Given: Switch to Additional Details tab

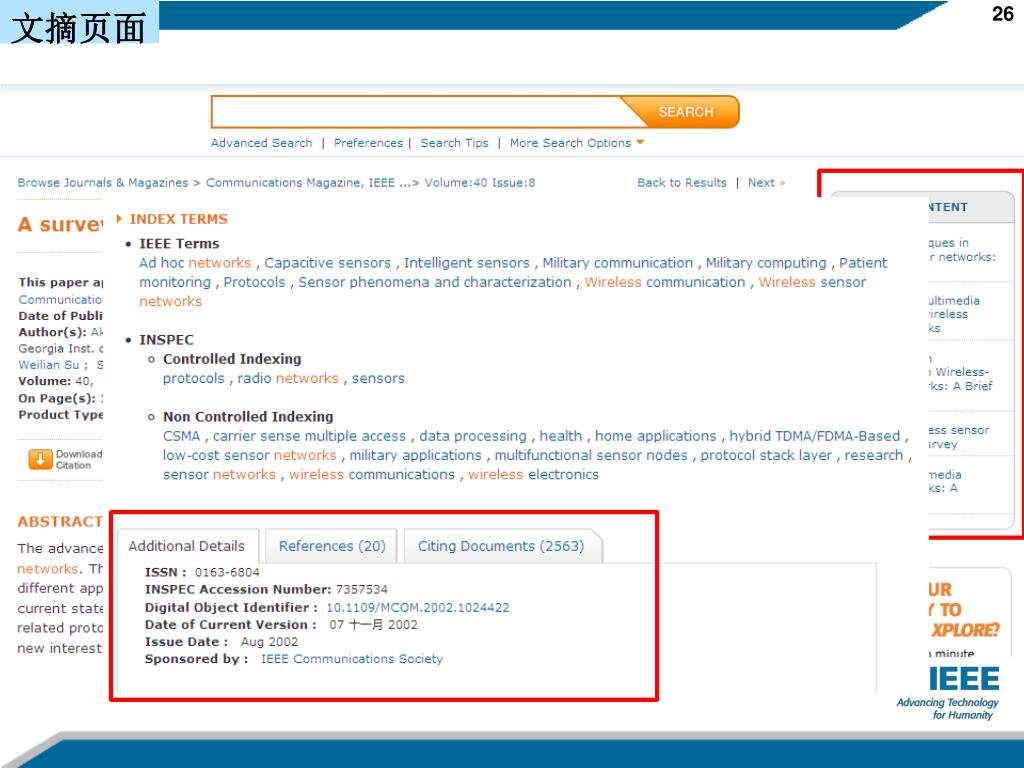Looking at the screenshot, I should 187,546.
